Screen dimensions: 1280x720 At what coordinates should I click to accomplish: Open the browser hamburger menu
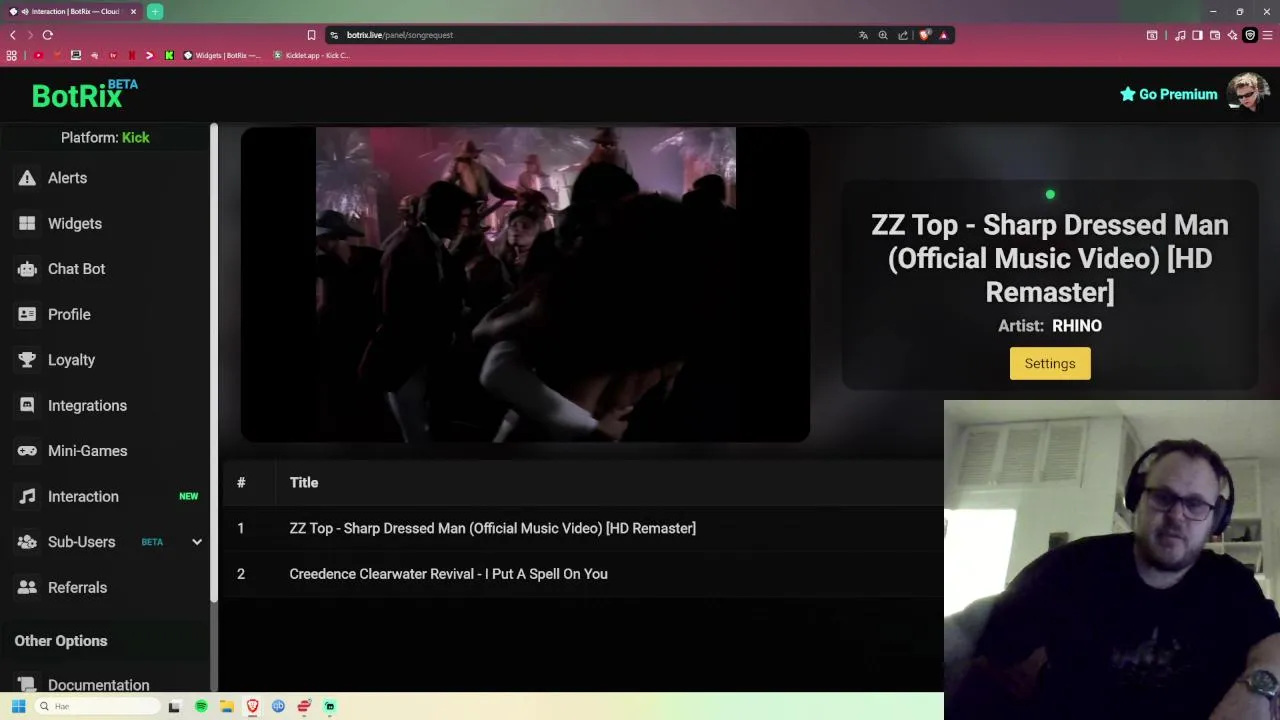click(x=1268, y=35)
